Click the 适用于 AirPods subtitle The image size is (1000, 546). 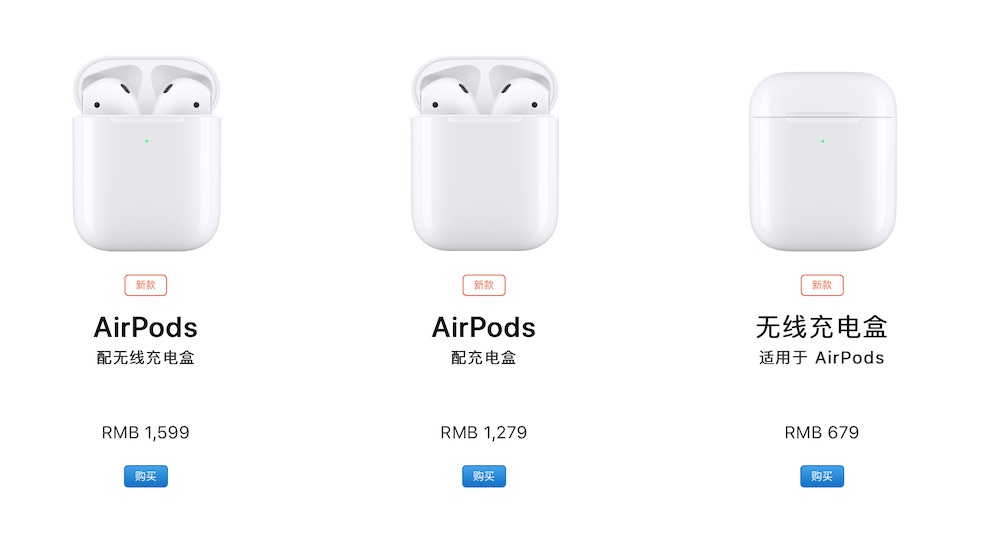click(822, 357)
